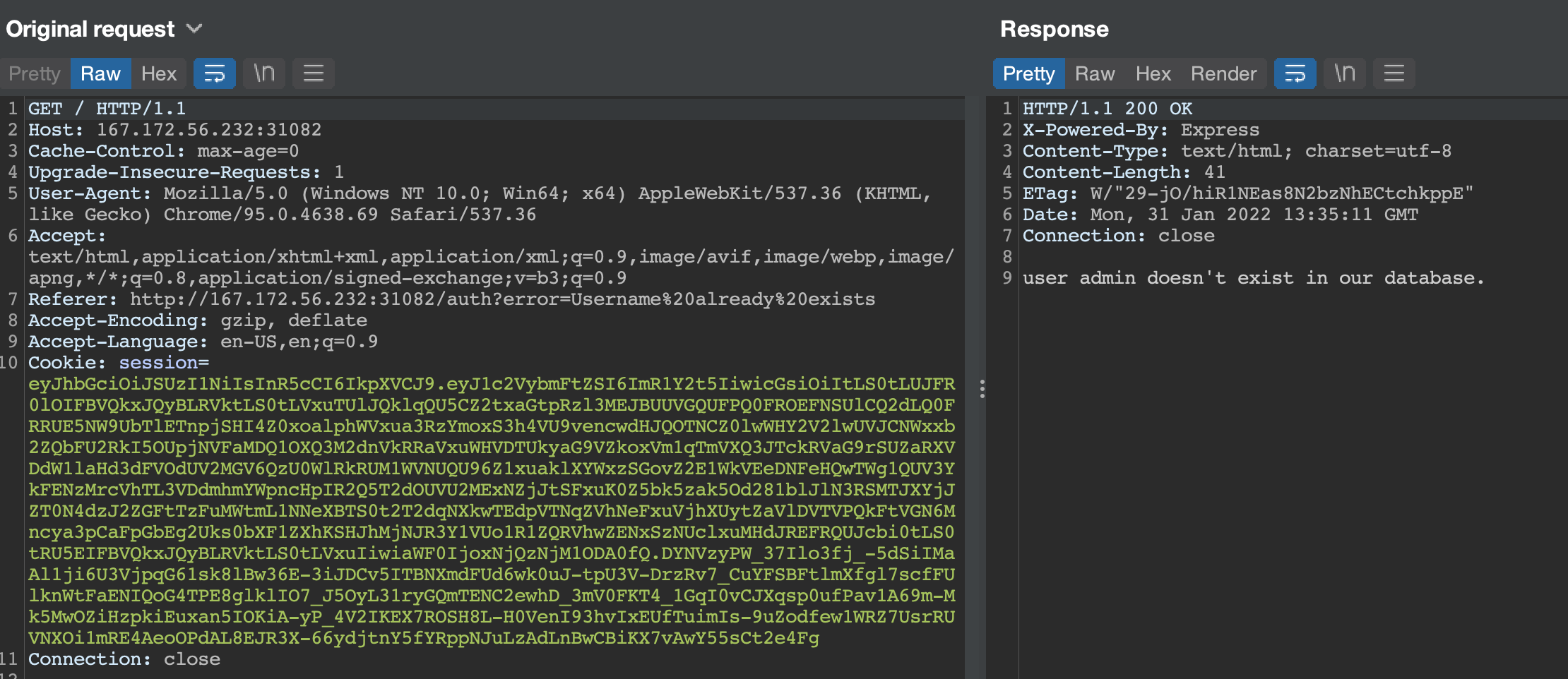
Task: Toggle word wrap icon in response pane
Action: pos(1295,73)
